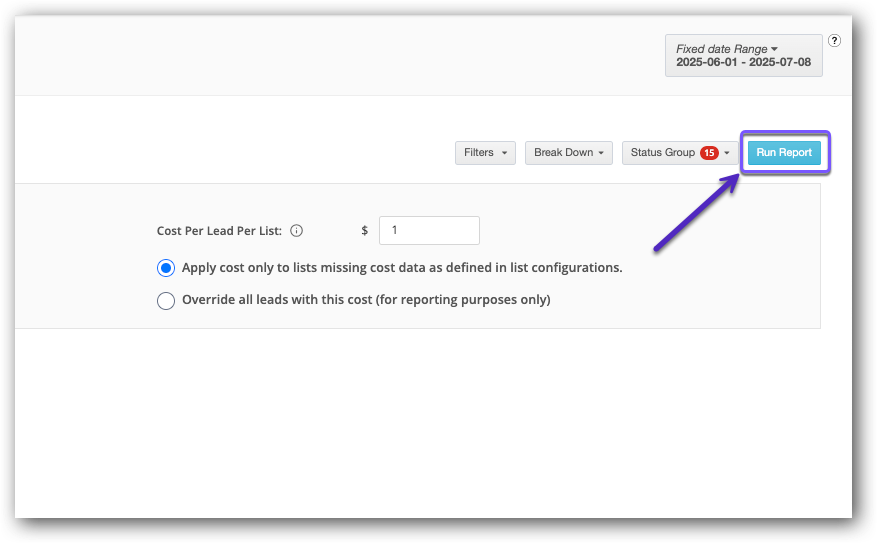The width and height of the screenshot is (877, 543).
Task: Select 'Apply cost only to lists' radio button
Action: (x=166, y=268)
